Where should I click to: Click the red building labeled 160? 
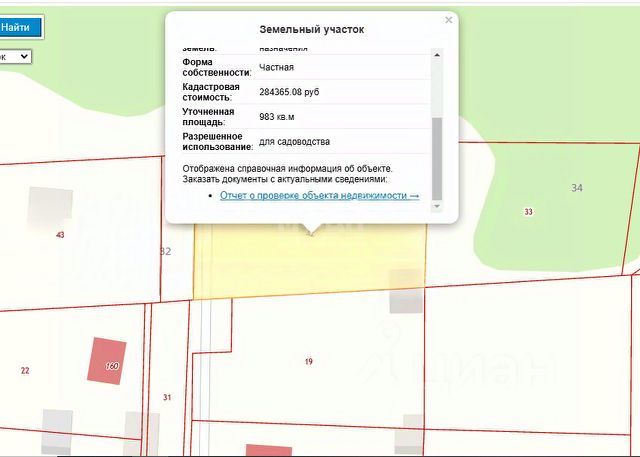coord(107,361)
